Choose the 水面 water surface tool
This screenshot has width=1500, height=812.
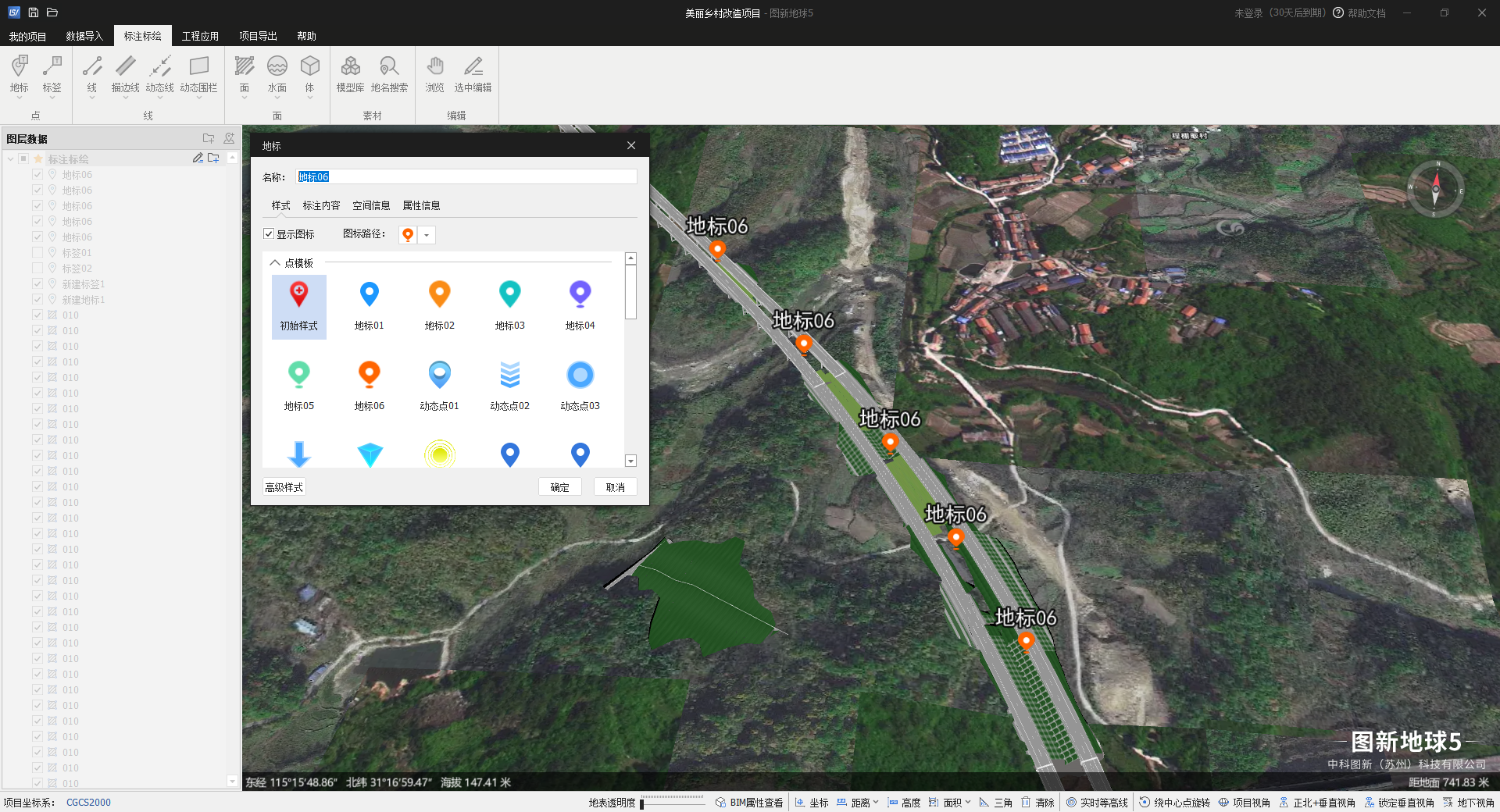277,74
